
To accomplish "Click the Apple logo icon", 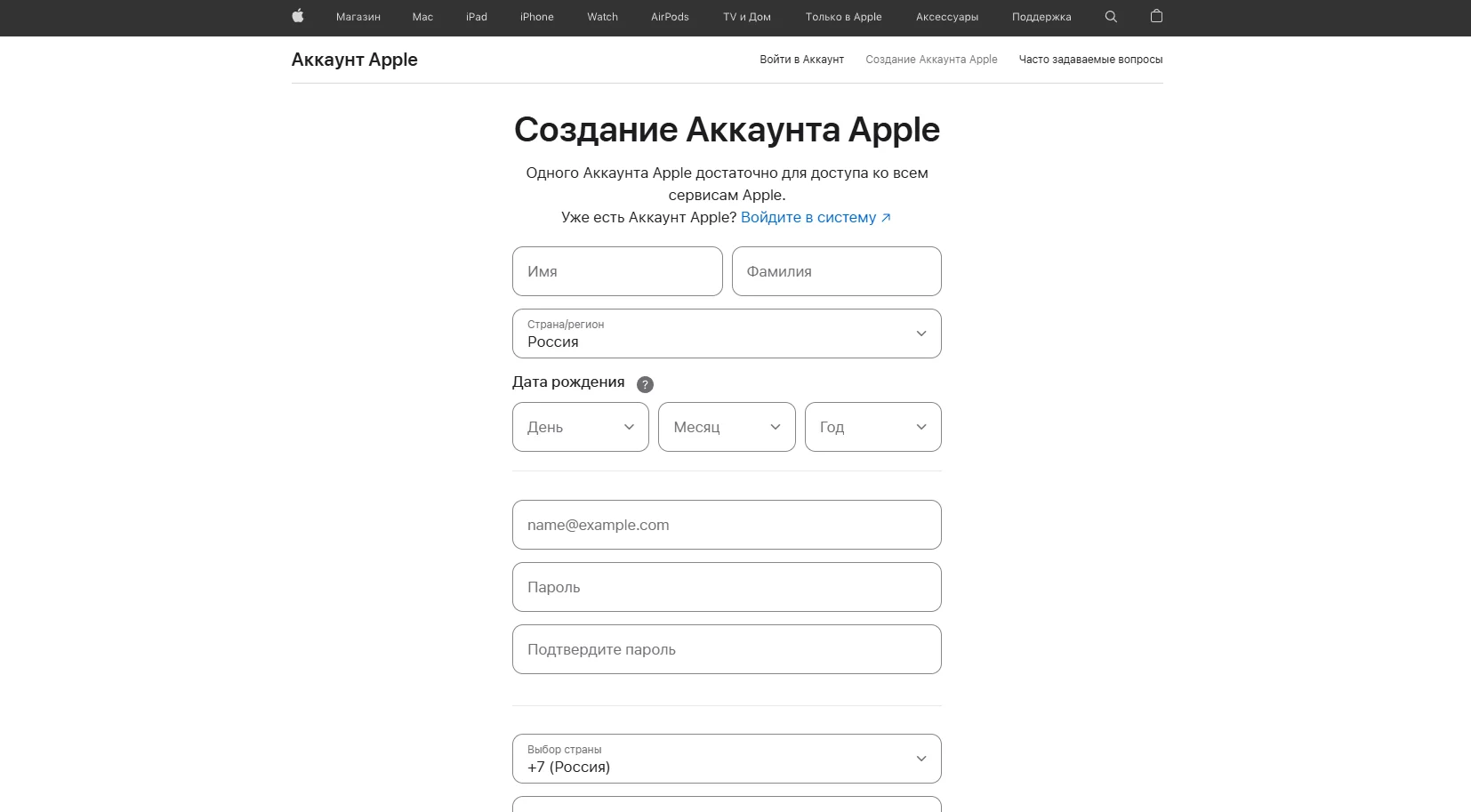I will (298, 16).
